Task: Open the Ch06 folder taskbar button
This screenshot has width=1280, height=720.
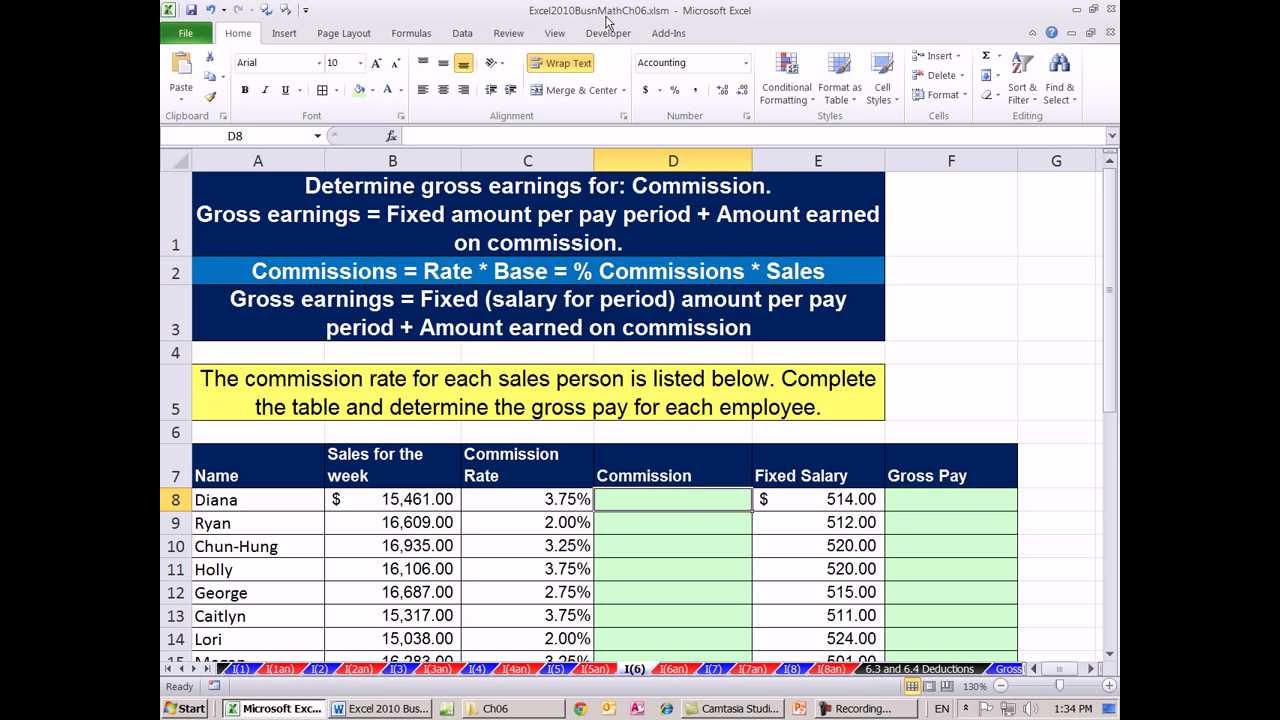Action: 513,709
